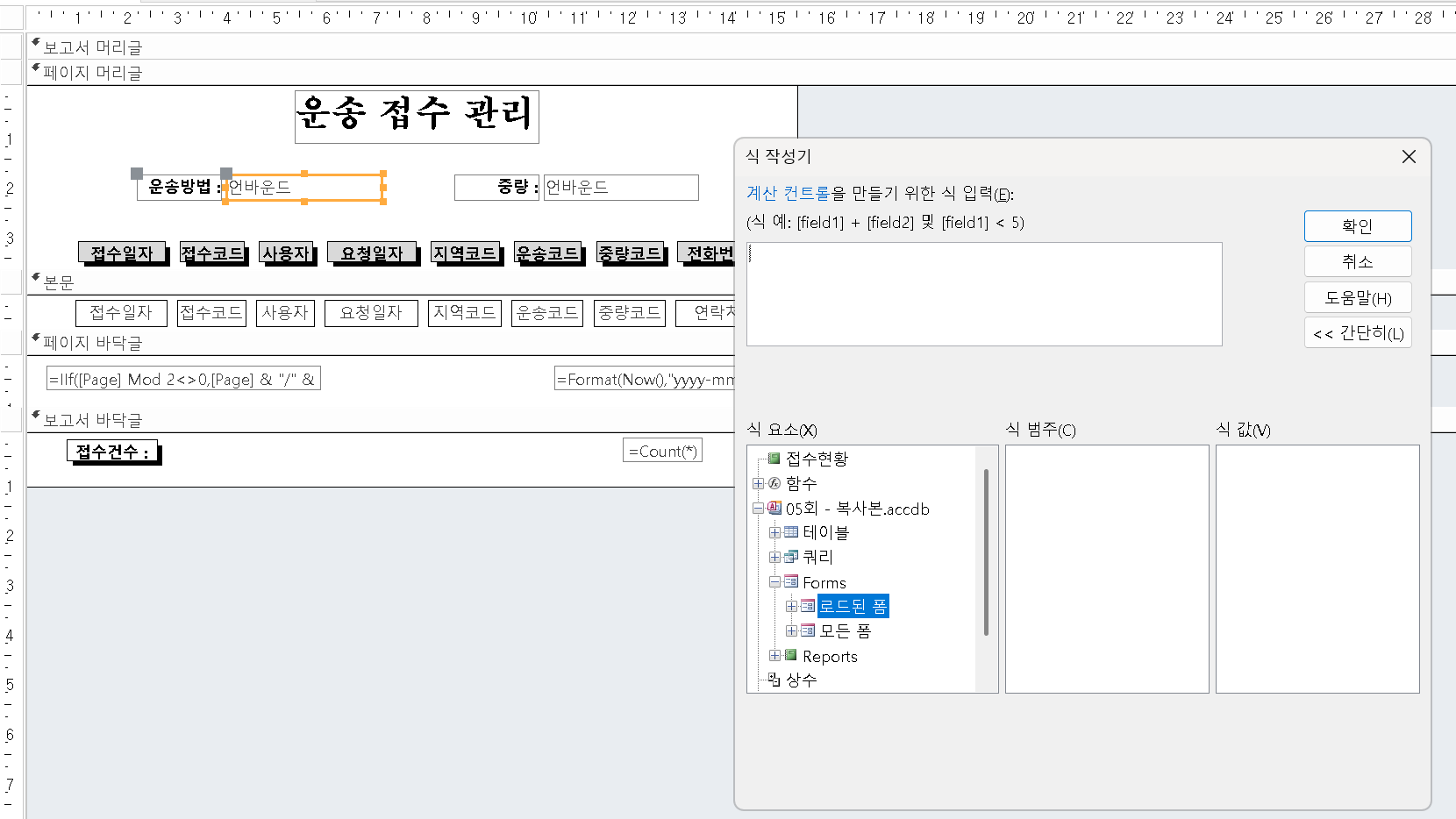Expand the 모든 폼 node

pos(791,630)
